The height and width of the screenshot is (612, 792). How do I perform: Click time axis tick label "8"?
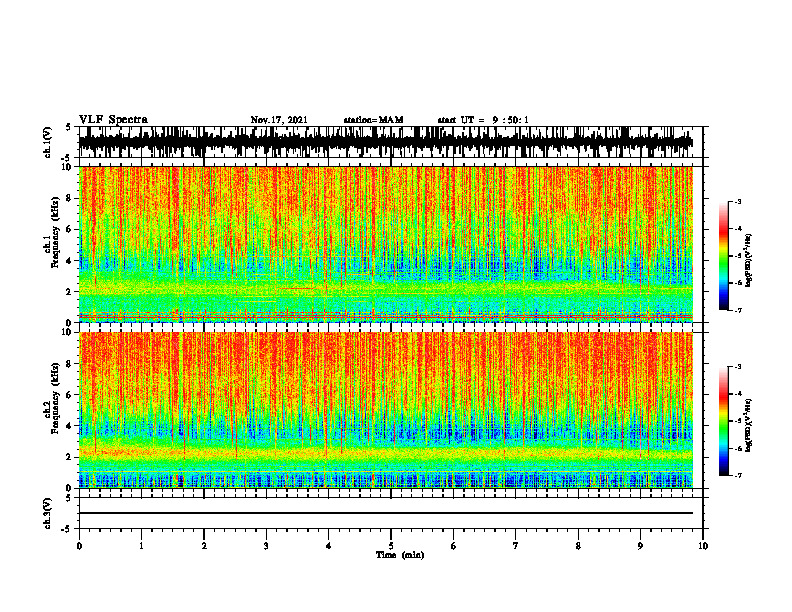click(x=578, y=546)
